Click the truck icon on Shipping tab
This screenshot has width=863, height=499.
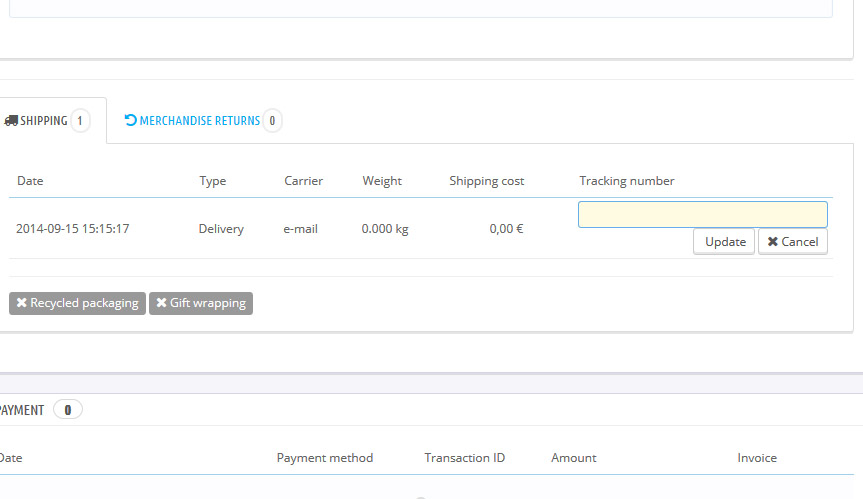coord(11,121)
